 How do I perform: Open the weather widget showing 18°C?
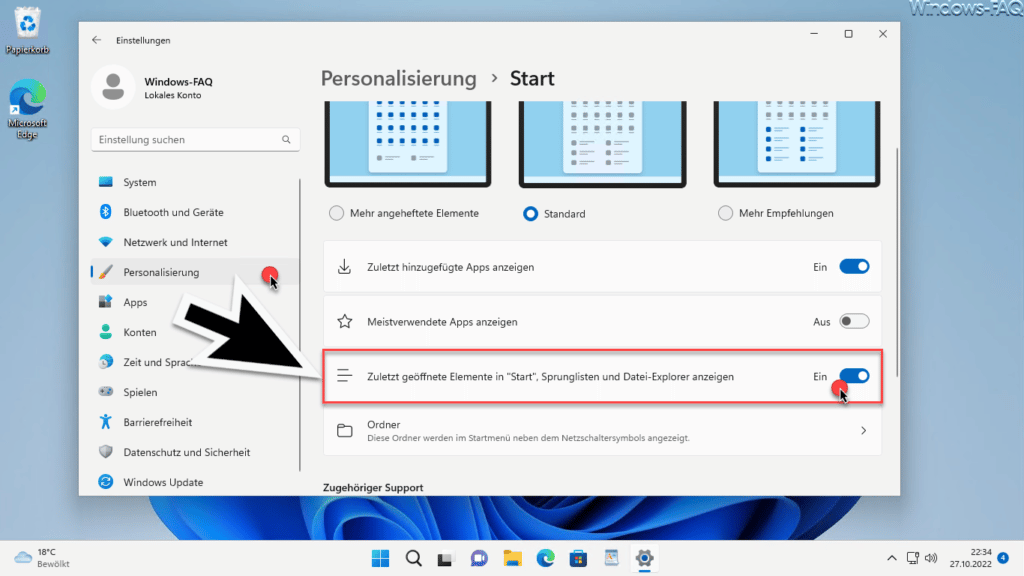pos(42,558)
